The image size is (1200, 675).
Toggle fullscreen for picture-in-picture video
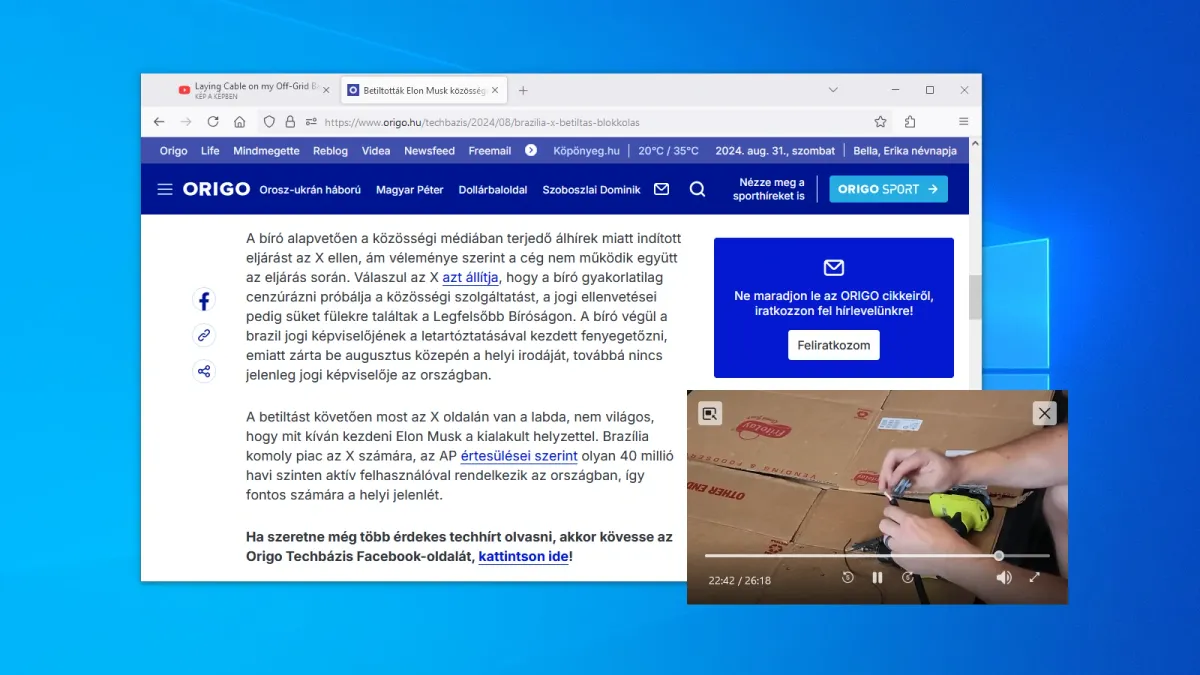[1034, 577]
